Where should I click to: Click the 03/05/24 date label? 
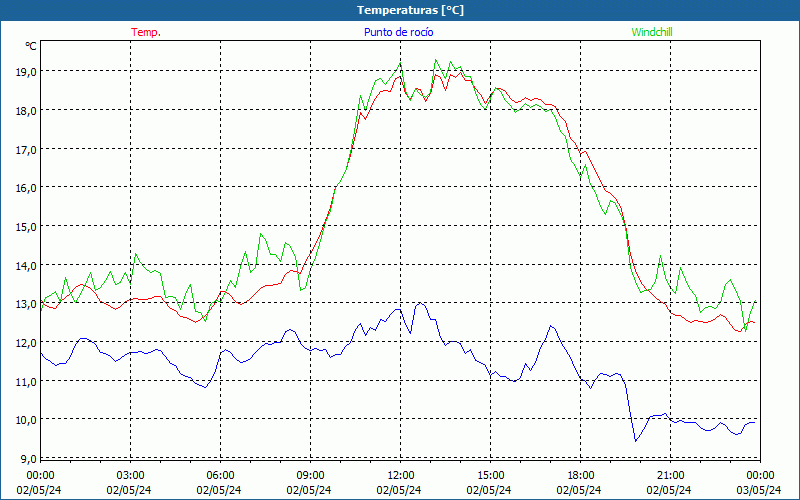759,490
